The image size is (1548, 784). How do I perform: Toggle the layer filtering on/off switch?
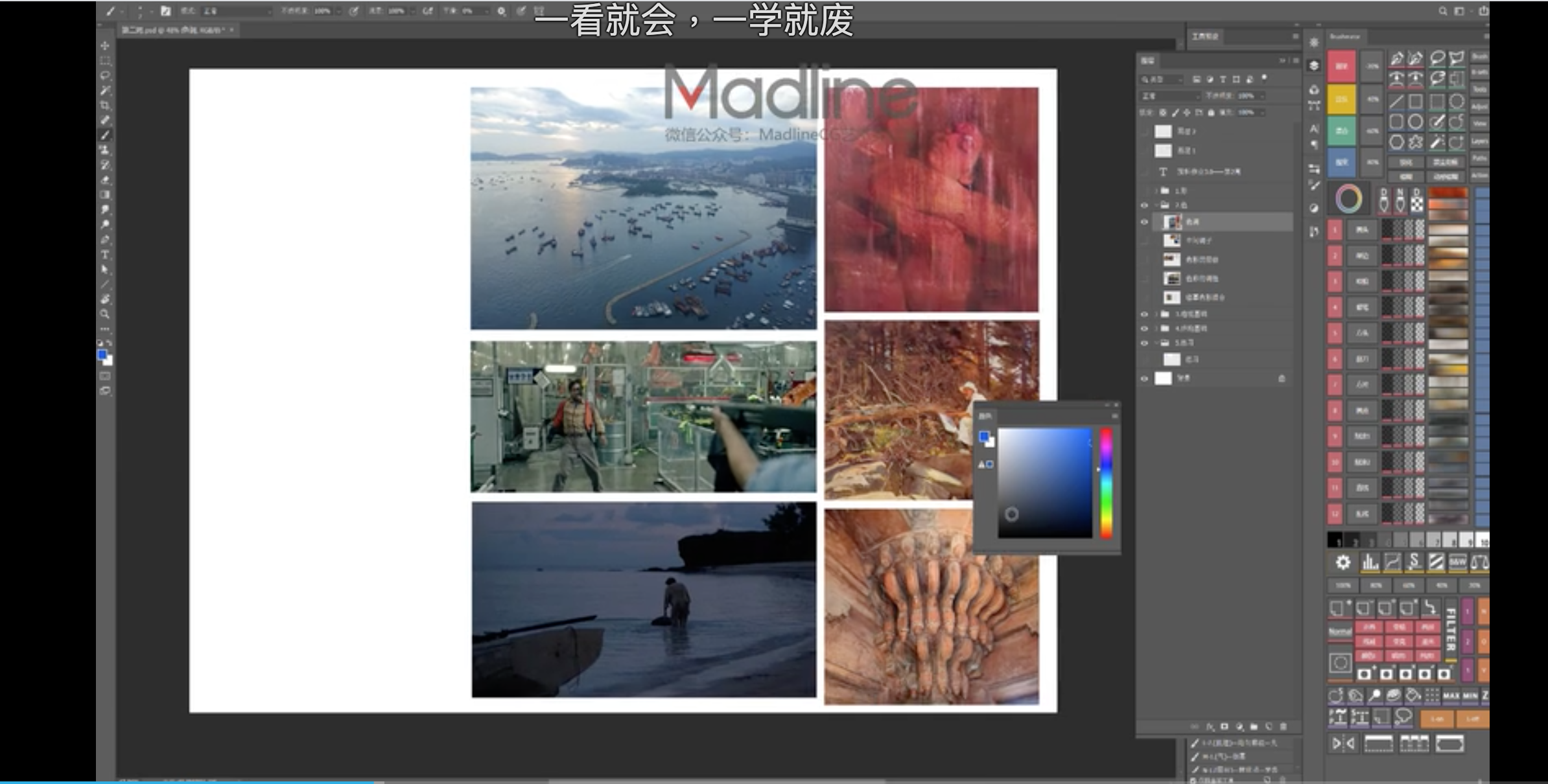[x=1264, y=78]
